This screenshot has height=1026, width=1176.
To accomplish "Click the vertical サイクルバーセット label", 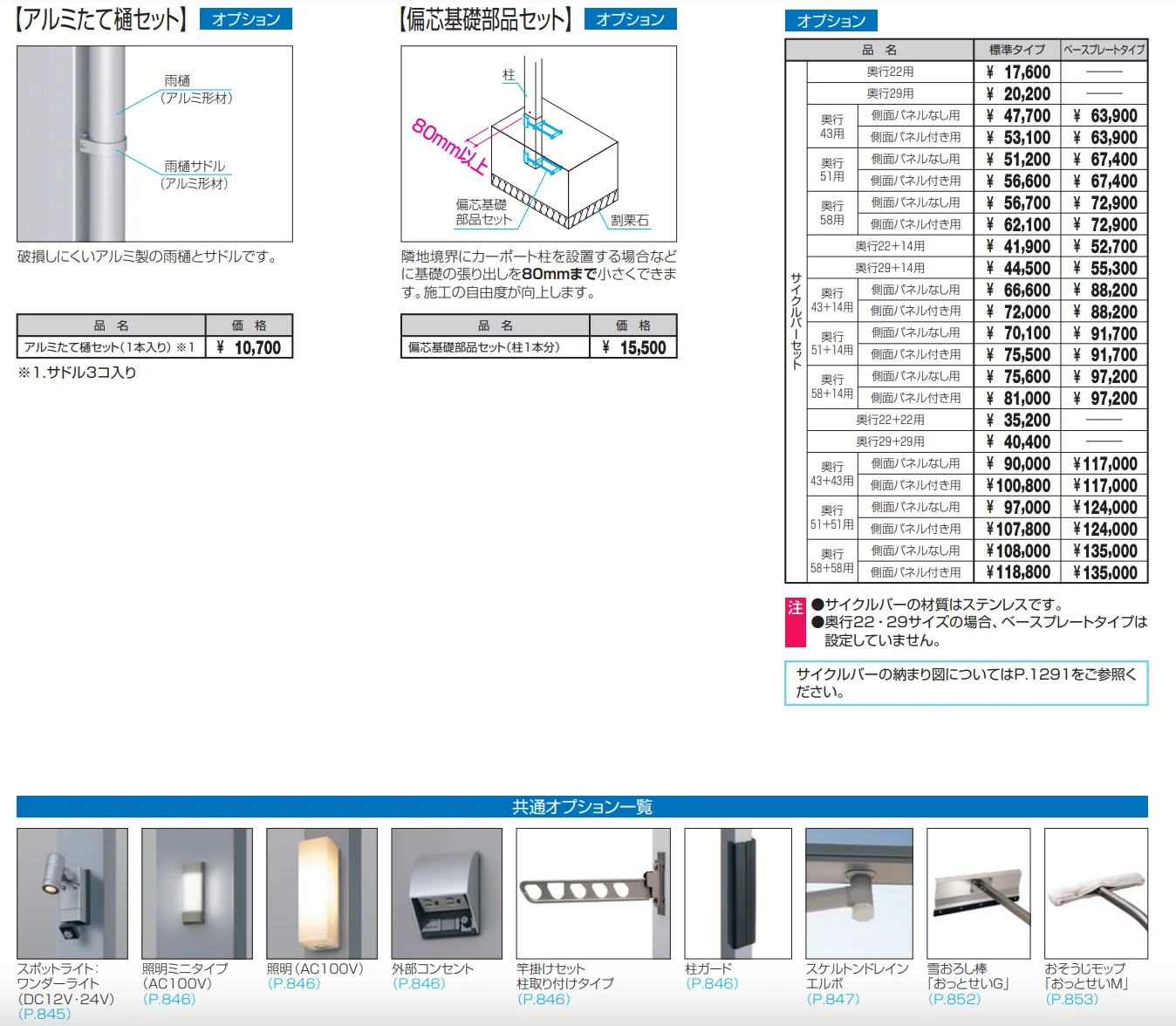I will (796, 321).
